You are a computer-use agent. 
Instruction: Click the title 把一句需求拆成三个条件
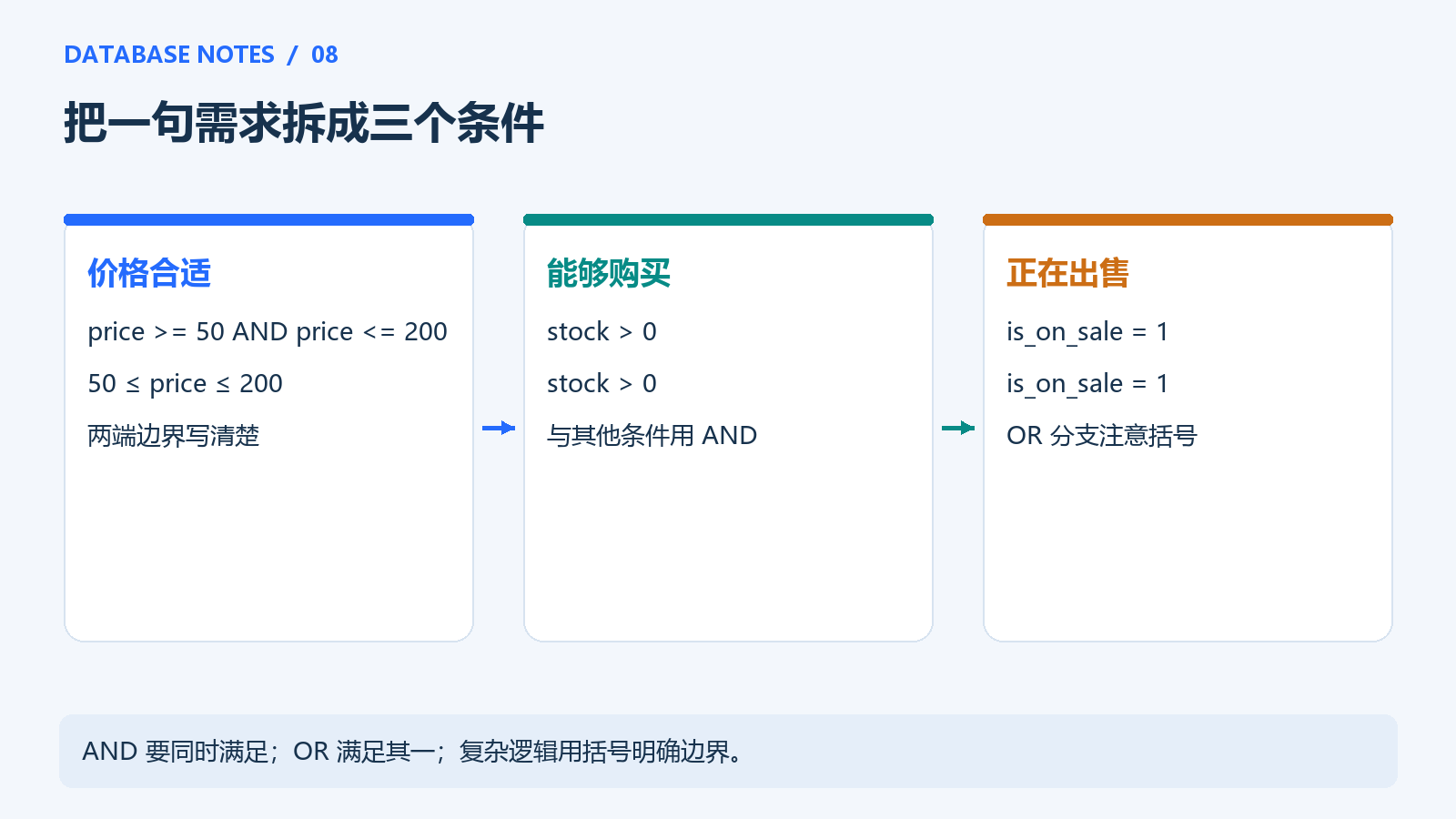click(304, 123)
